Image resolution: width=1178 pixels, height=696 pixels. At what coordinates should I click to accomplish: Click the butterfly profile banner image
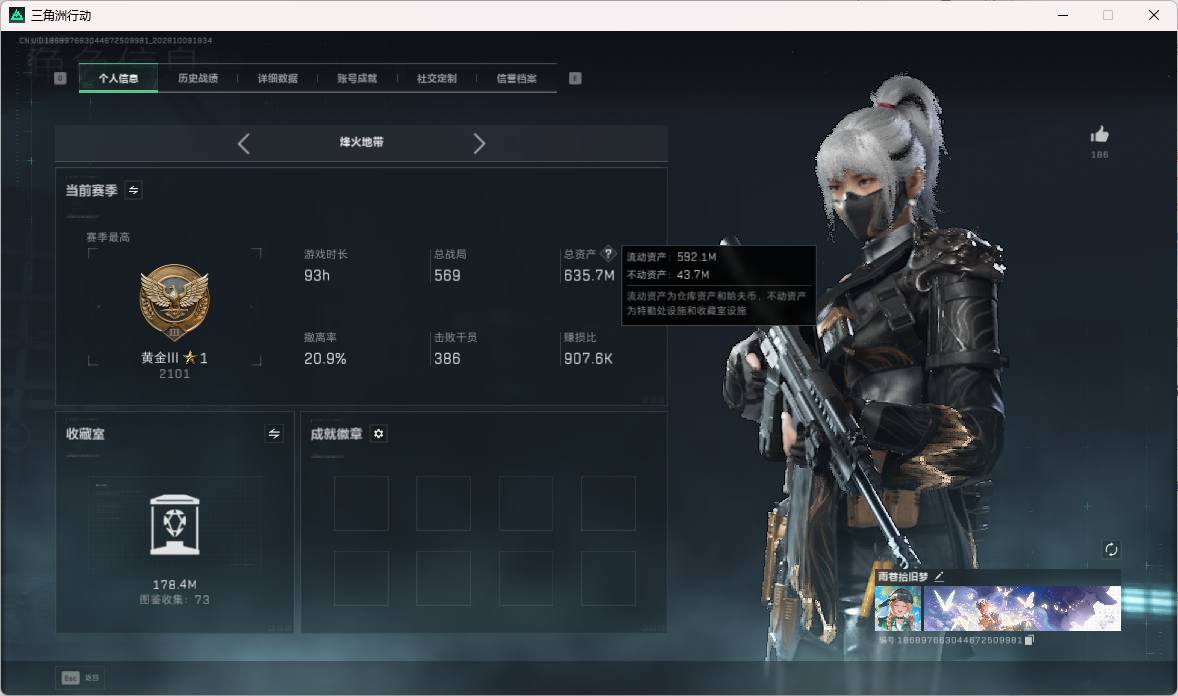[1022, 609]
